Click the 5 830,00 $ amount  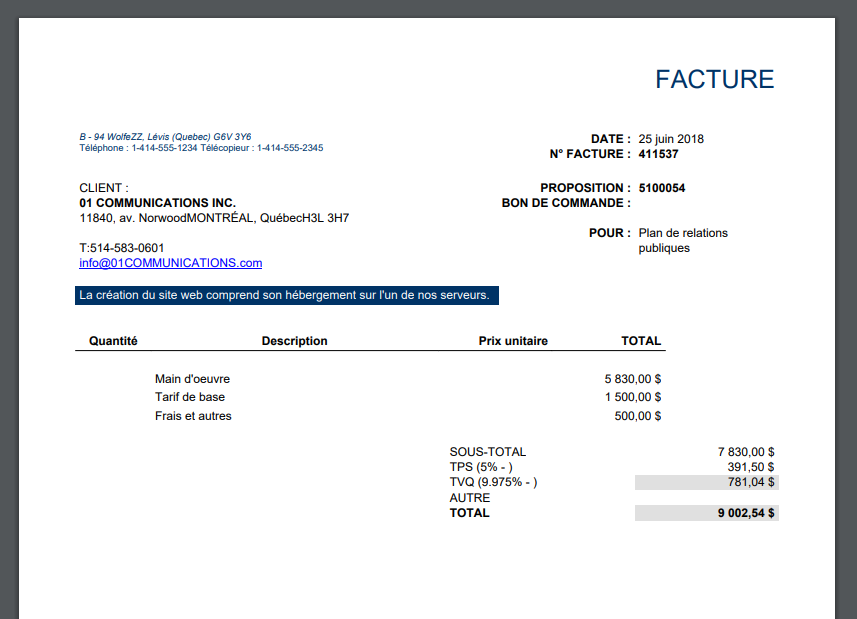(x=632, y=379)
